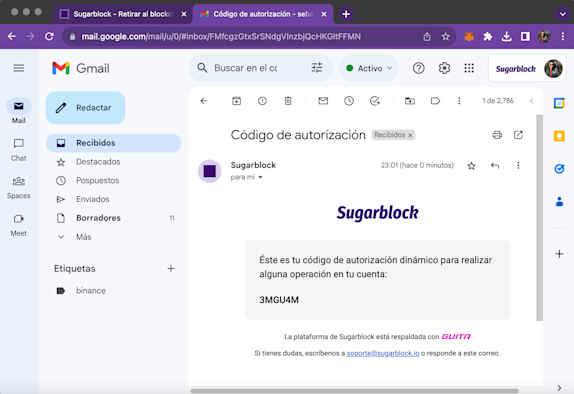Screen dimensions: 574x394
Task: Collapse side panel chevron at bottom
Action: (559, 388)
